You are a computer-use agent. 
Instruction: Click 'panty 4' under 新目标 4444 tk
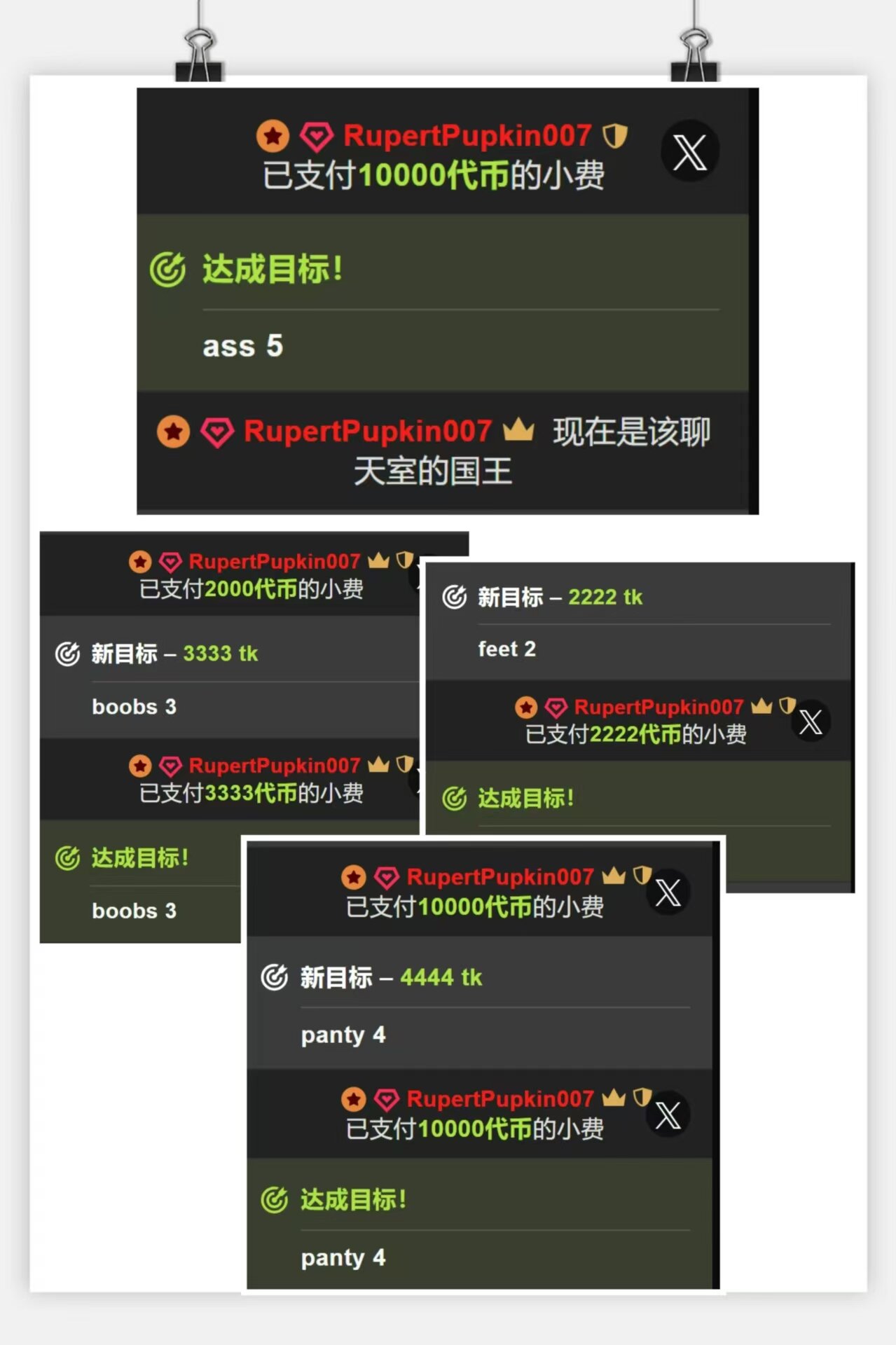[343, 1035]
